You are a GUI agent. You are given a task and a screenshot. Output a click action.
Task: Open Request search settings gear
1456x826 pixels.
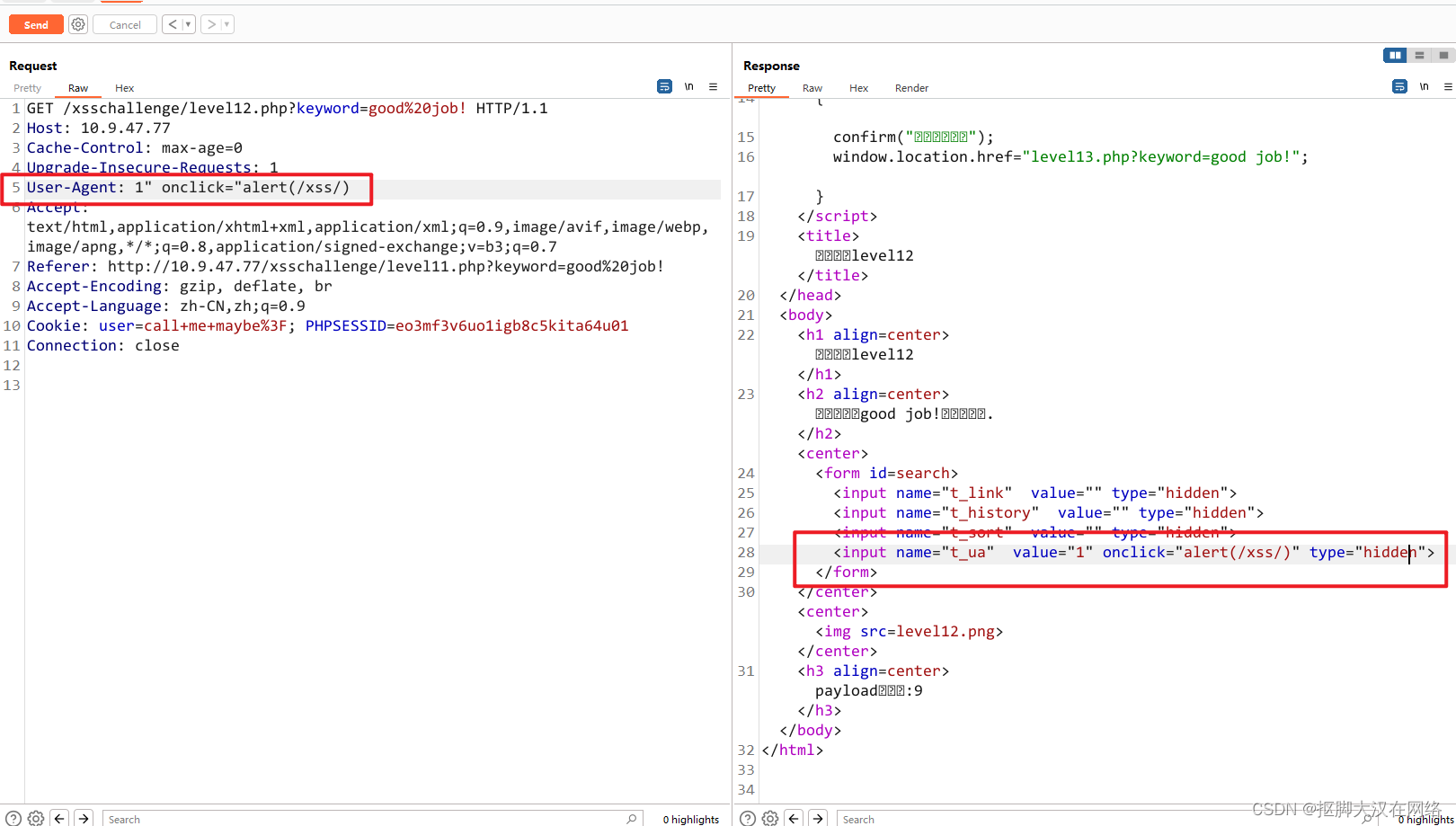pyautogui.click(x=36, y=818)
